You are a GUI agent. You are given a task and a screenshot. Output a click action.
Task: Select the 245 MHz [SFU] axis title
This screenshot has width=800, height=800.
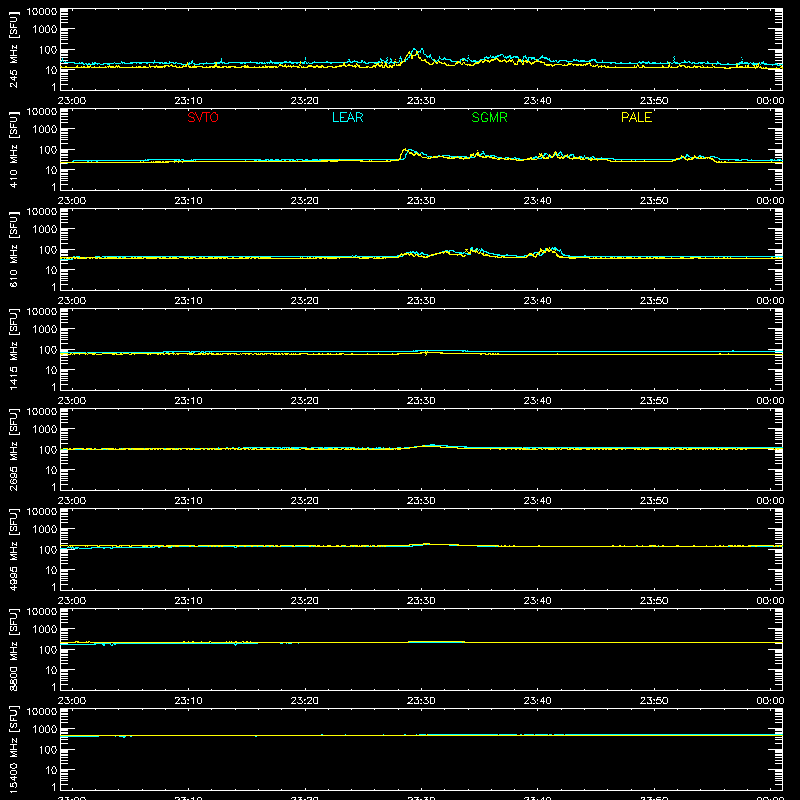pyautogui.click(x=13, y=49)
